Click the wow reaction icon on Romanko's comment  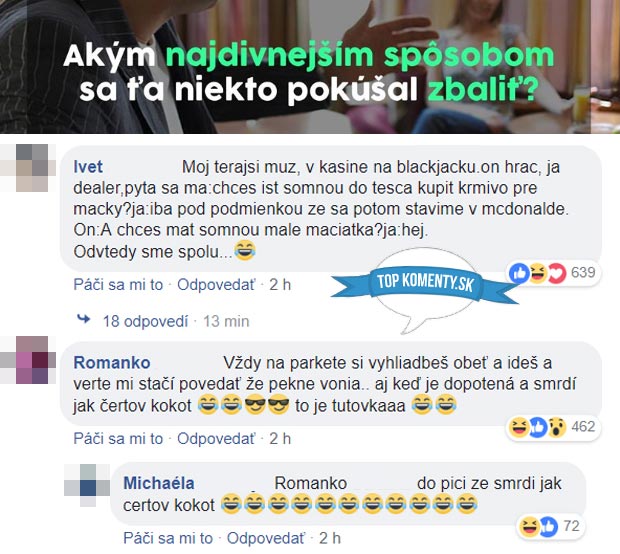coord(557,427)
